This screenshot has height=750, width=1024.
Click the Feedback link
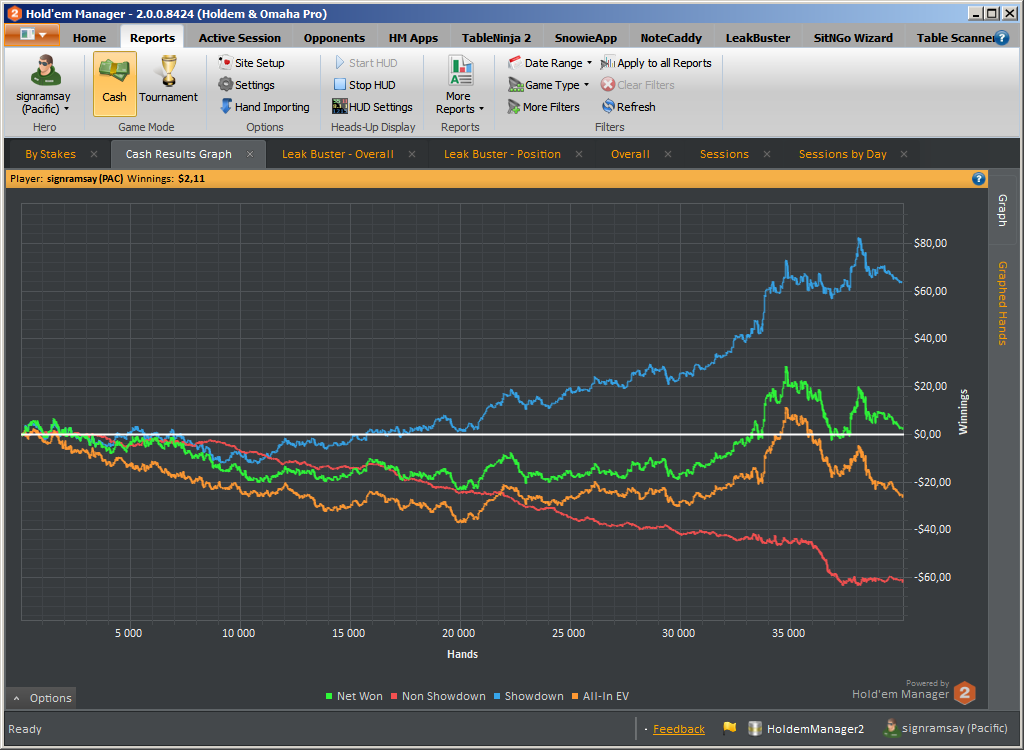679,729
